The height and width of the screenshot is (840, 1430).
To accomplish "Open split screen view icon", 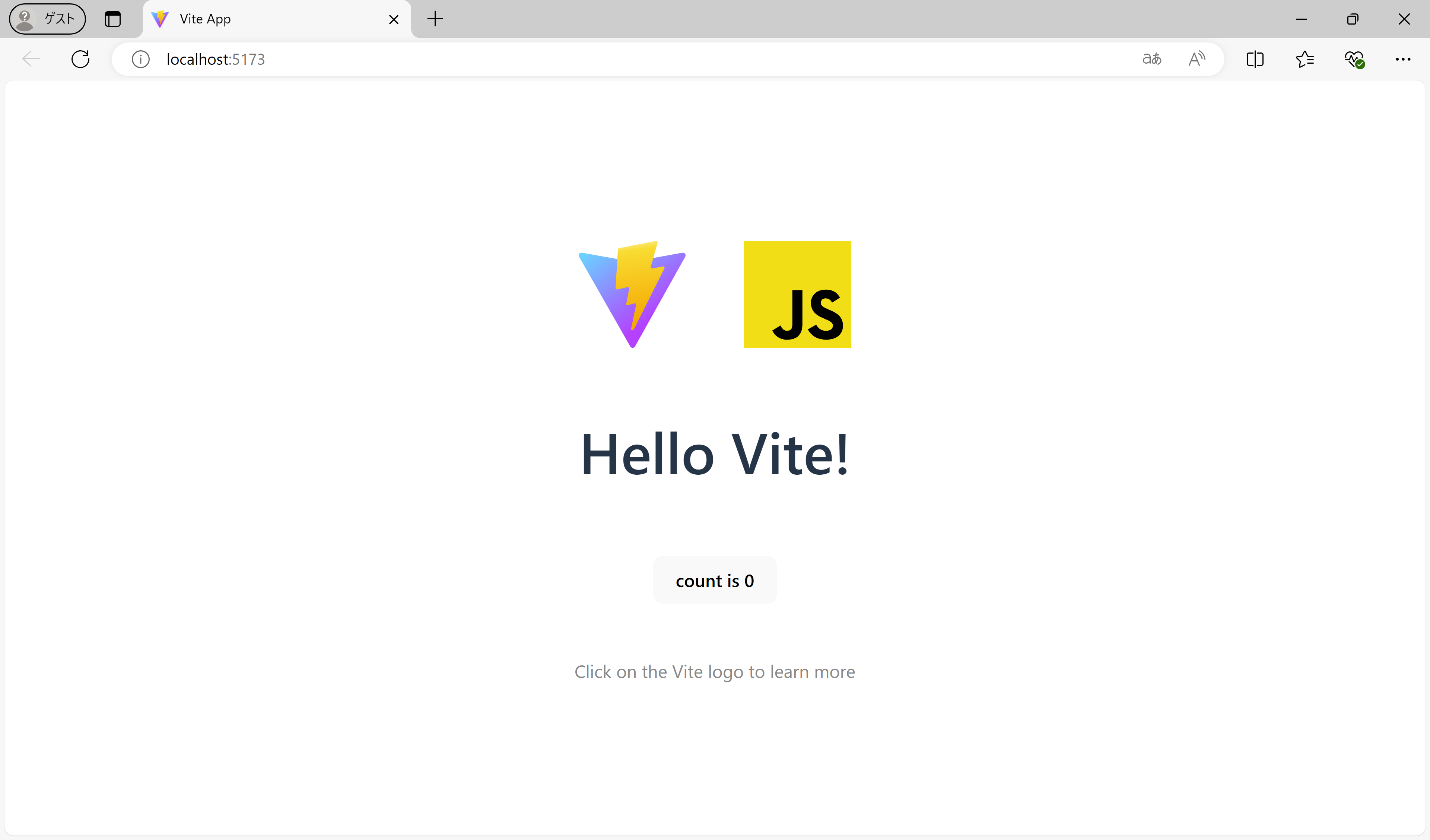I will coord(1255,59).
